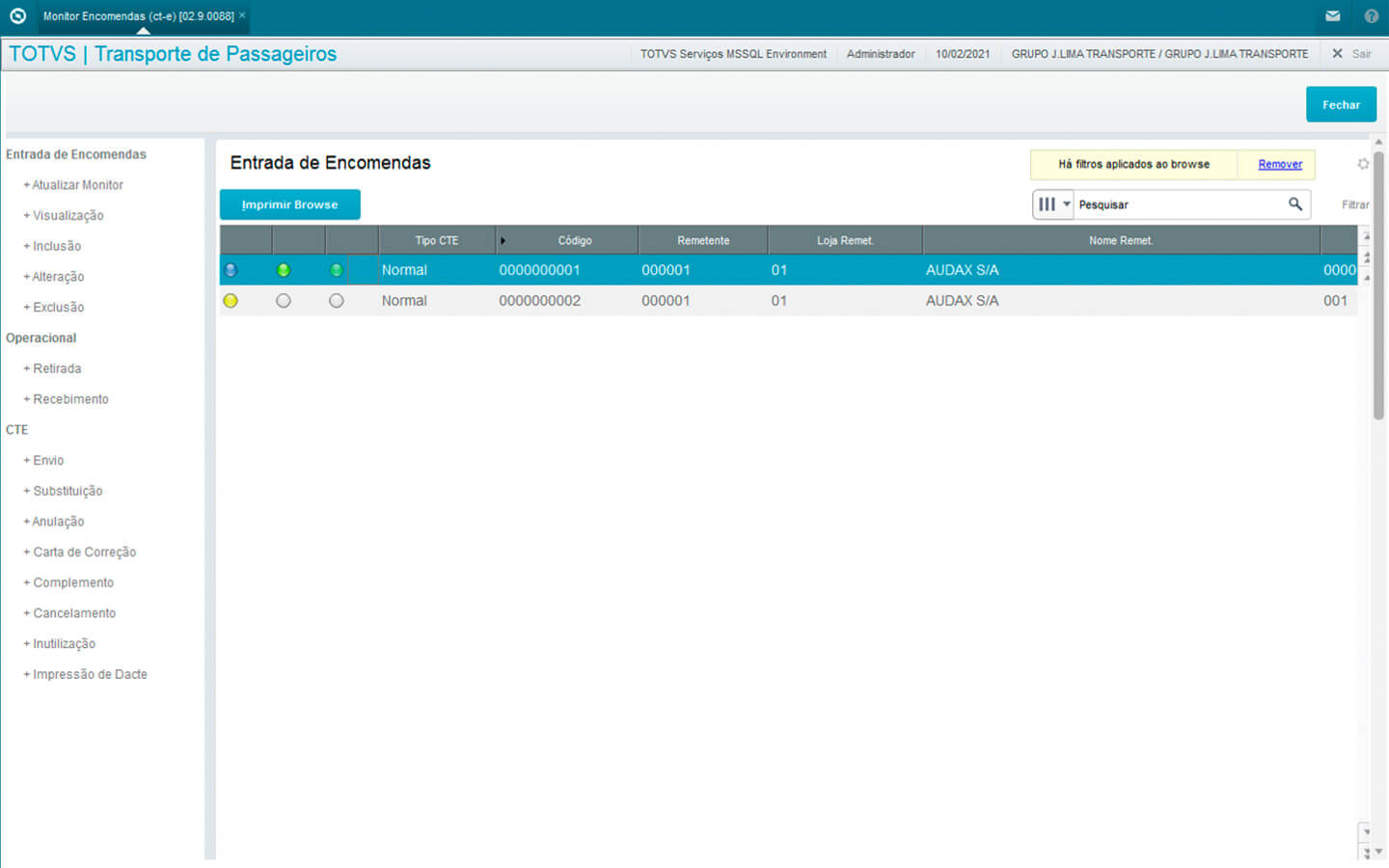
Task: Switch to Monitor Encomendas (ct-e) tab
Action: pyautogui.click(x=138, y=16)
